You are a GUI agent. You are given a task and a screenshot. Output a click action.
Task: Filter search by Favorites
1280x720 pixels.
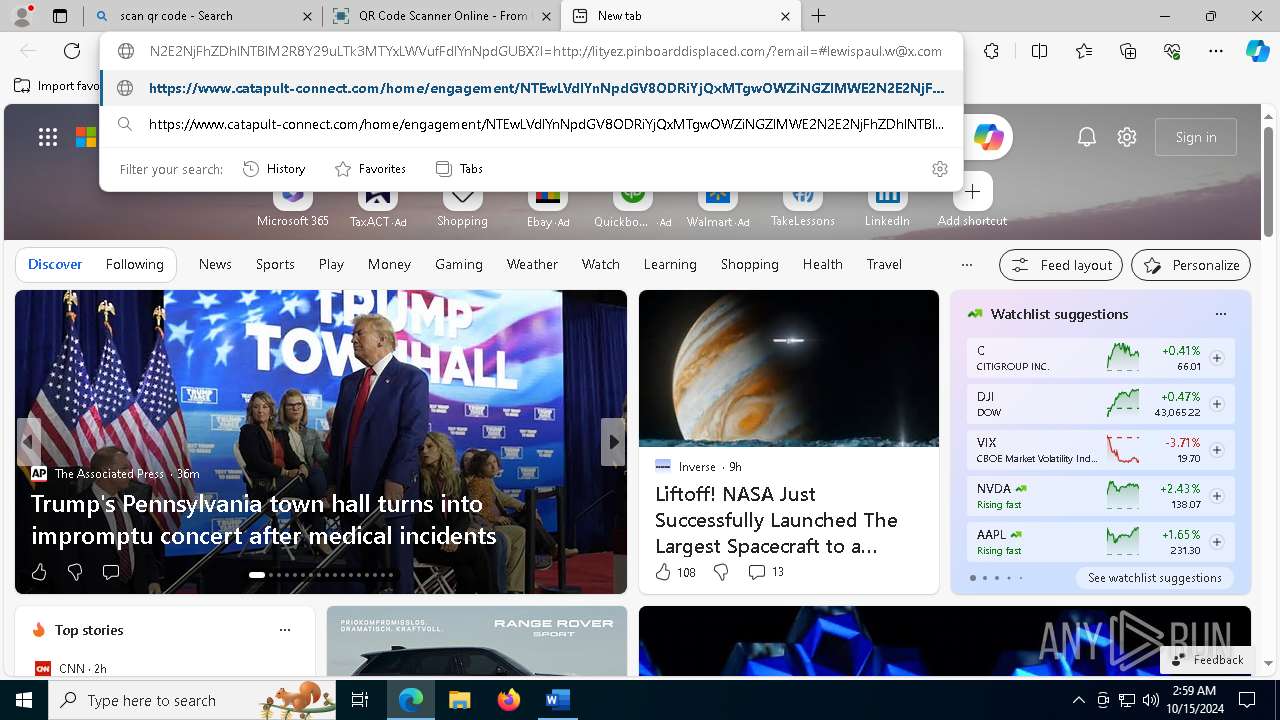(370, 169)
